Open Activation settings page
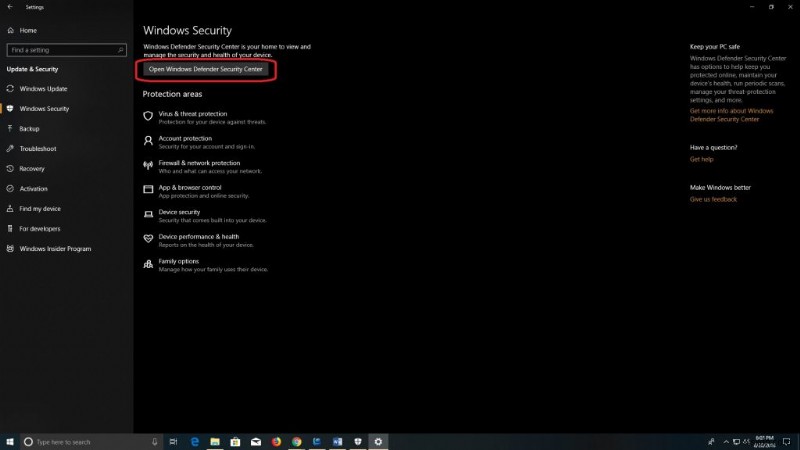 pyautogui.click(x=28, y=189)
